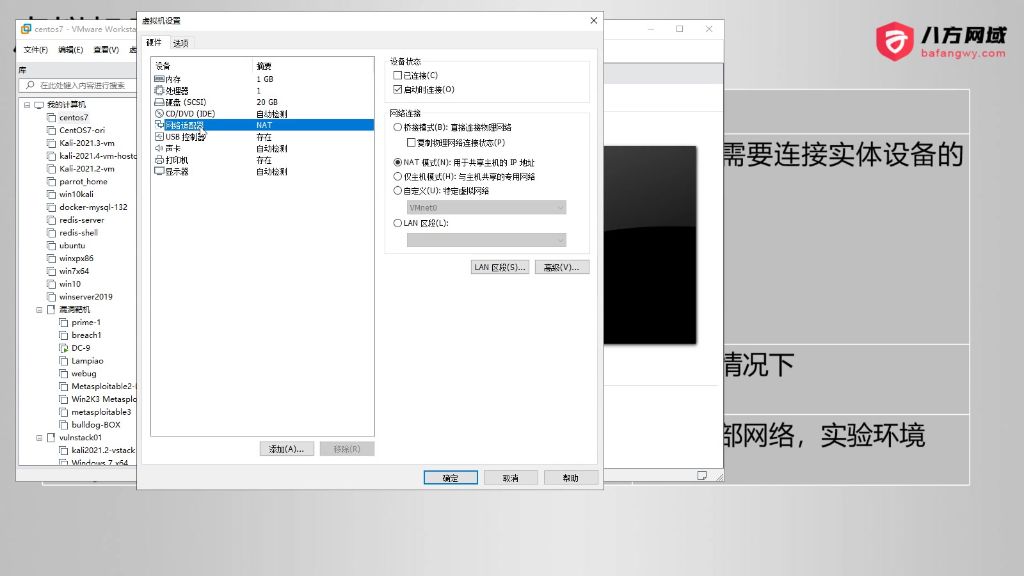1024x576 pixels.
Task: Select breach1 VM in library tree
Action: (86, 335)
